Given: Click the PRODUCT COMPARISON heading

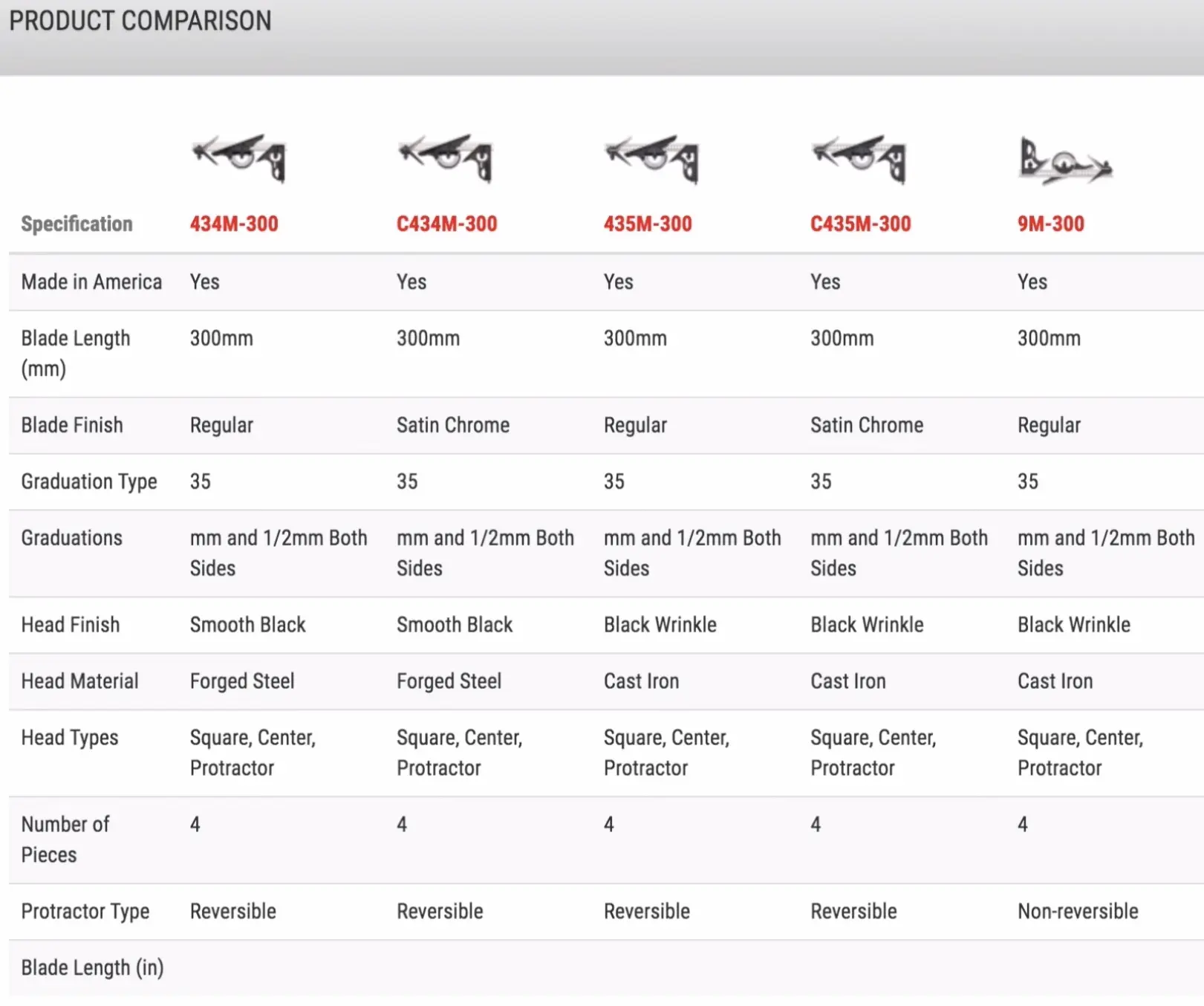Looking at the screenshot, I should pyautogui.click(x=140, y=21).
